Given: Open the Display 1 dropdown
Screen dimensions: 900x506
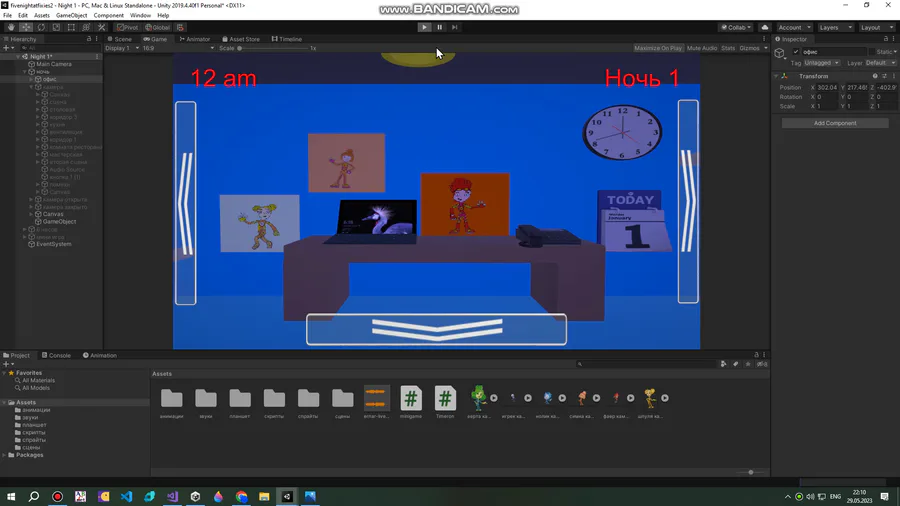Looking at the screenshot, I should 122,48.
